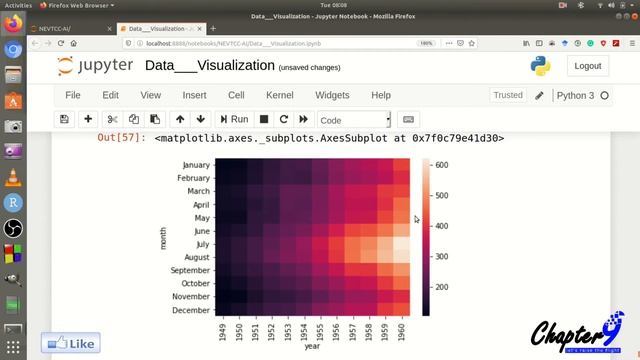Close the Data___Visualization tab
The width and height of the screenshot is (640, 360).
(200, 29)
